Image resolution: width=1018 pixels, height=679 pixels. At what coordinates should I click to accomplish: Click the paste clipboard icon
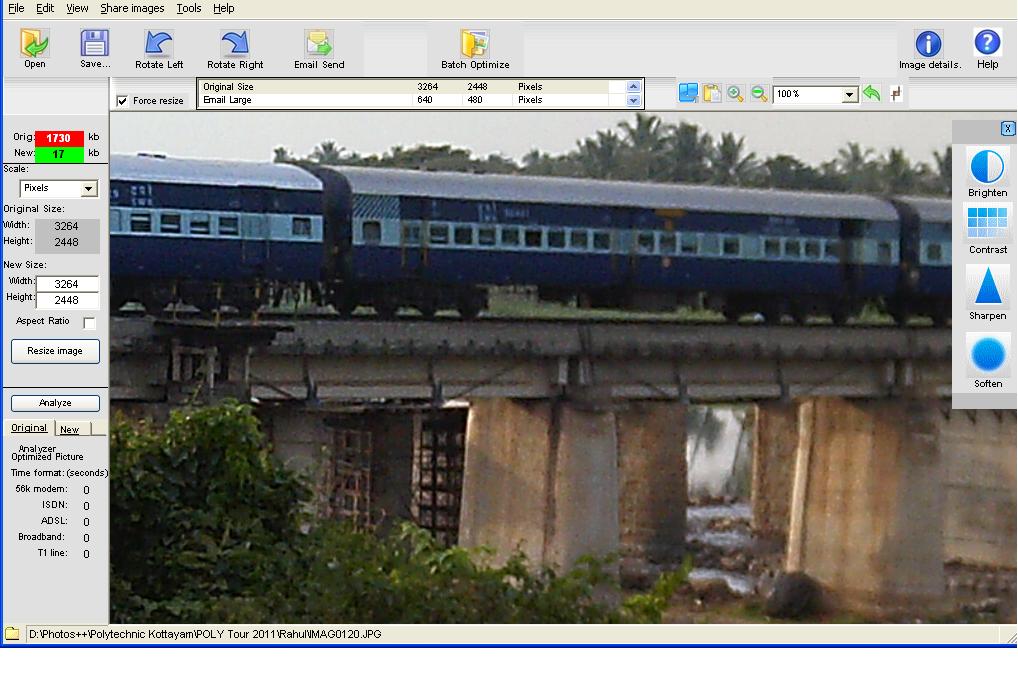click(712, 93)
